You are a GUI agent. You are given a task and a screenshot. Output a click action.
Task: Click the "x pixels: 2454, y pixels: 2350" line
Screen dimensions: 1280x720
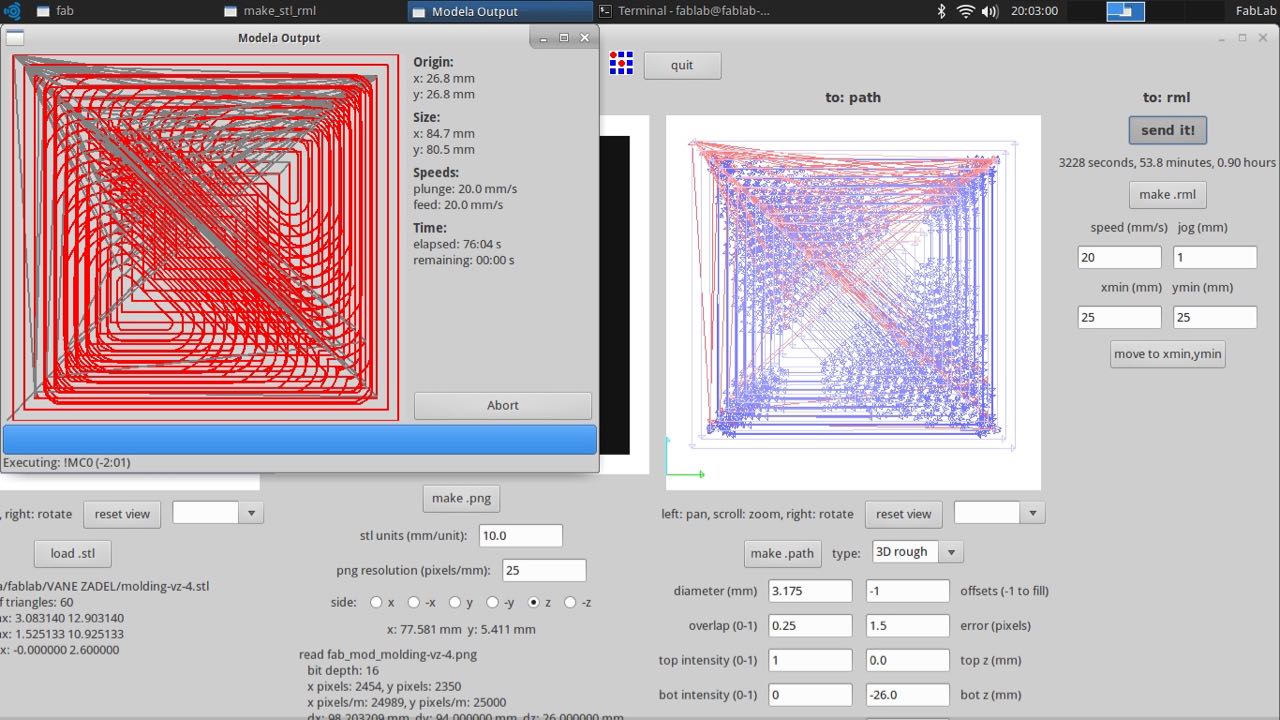pos(399,687)
